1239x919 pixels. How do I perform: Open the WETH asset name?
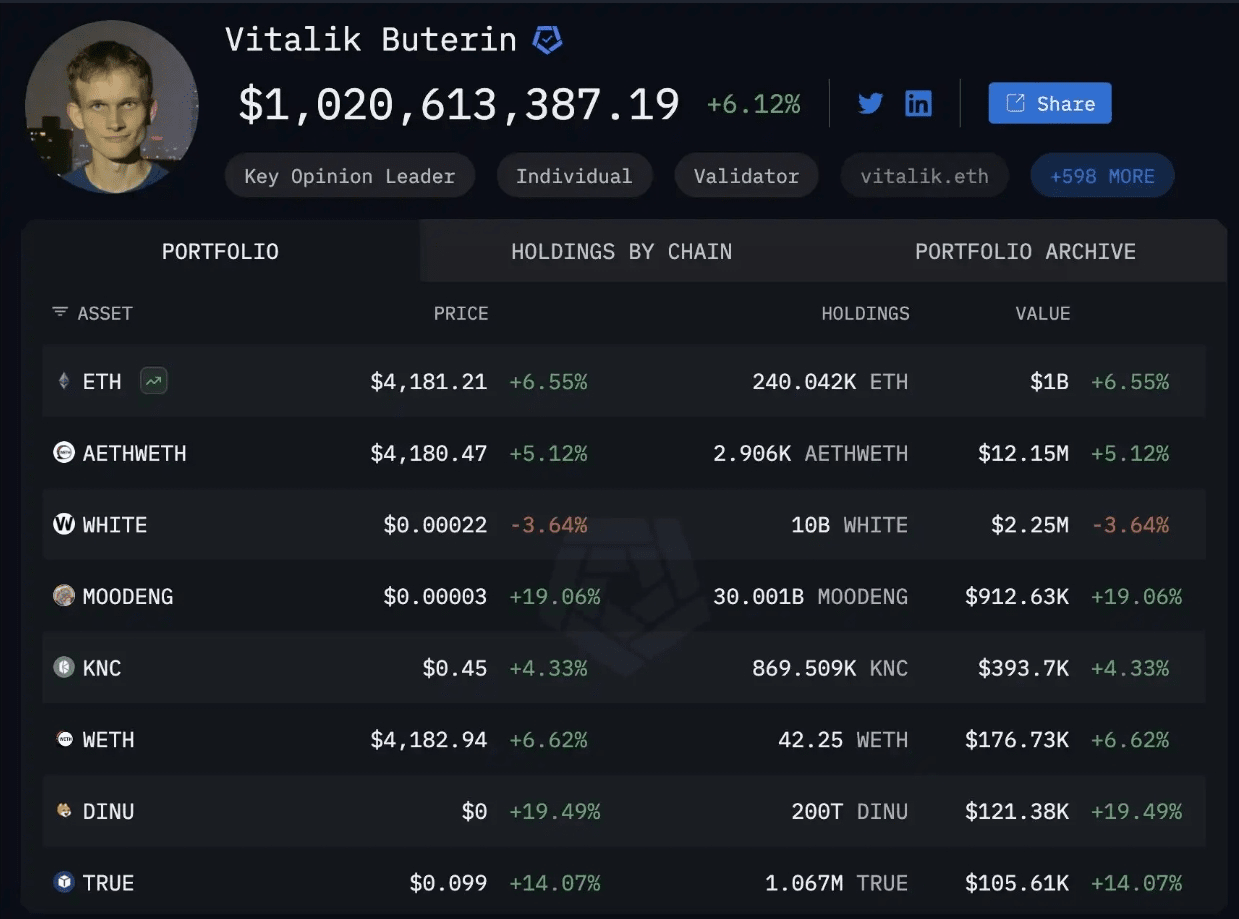(109, 740)
